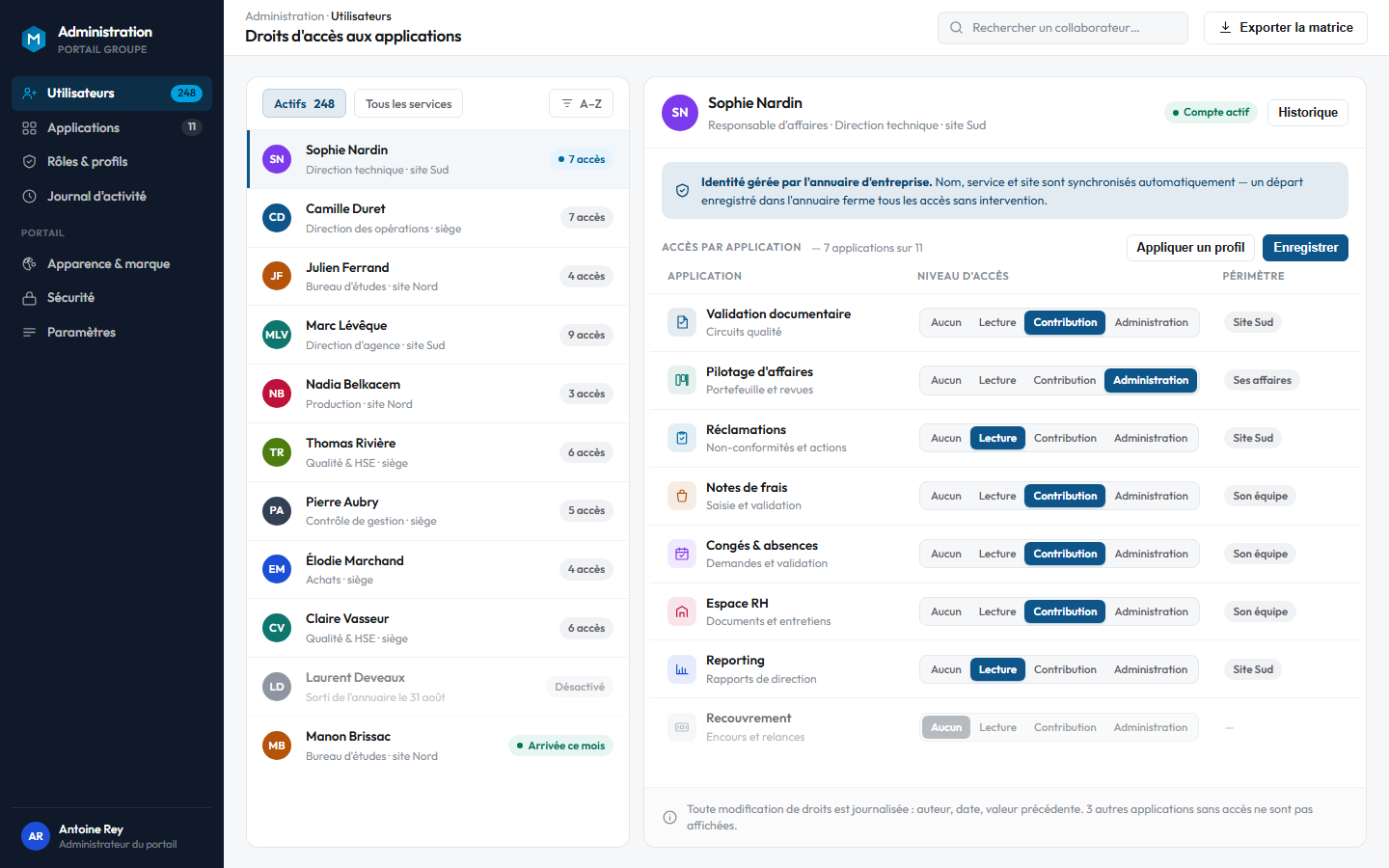The width and height of the screenshot is (1389, 868).
Task: Click the Réclamations app icon
Action: 682,438
